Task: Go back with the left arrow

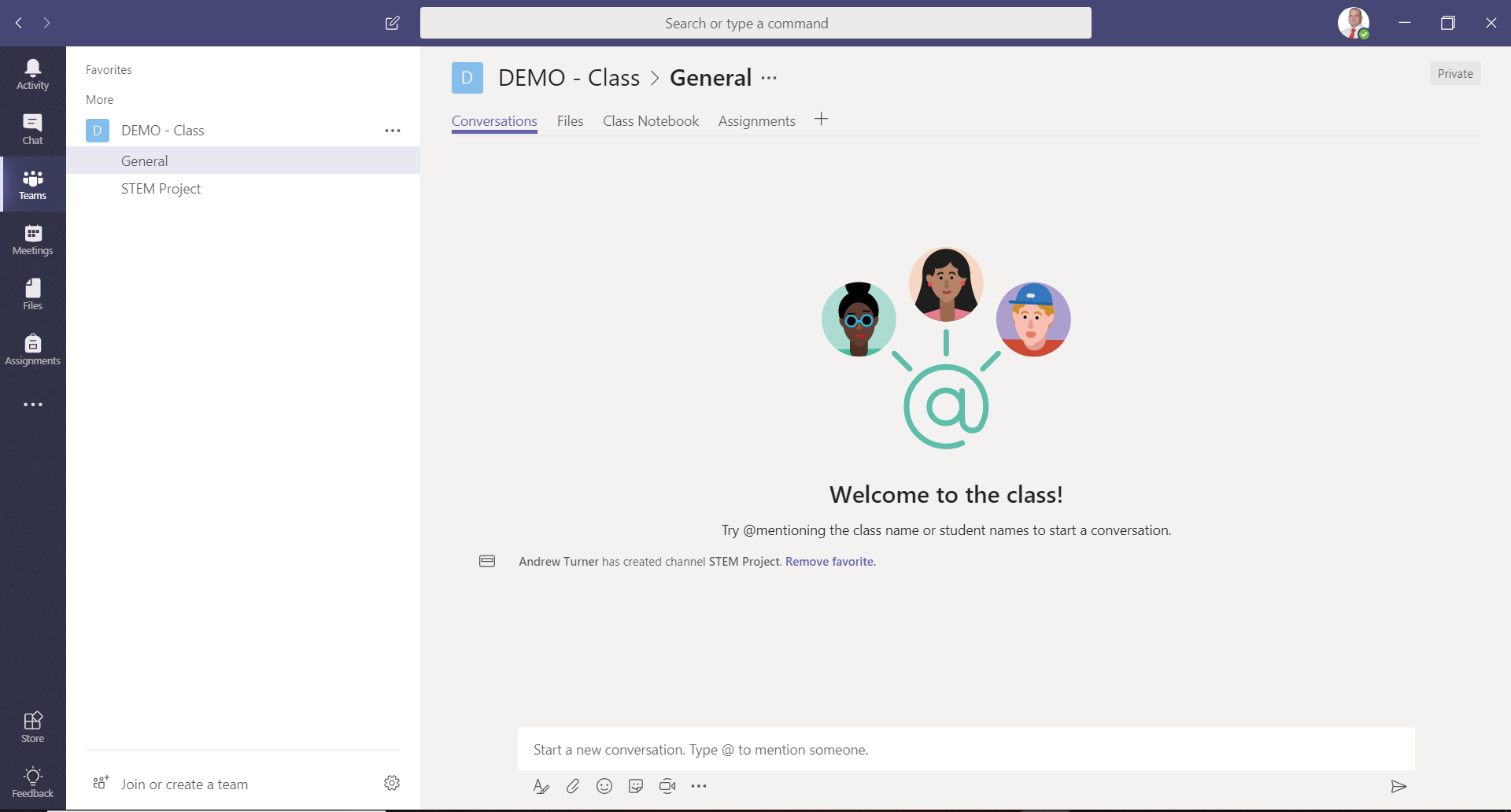Action: point(19,23)
